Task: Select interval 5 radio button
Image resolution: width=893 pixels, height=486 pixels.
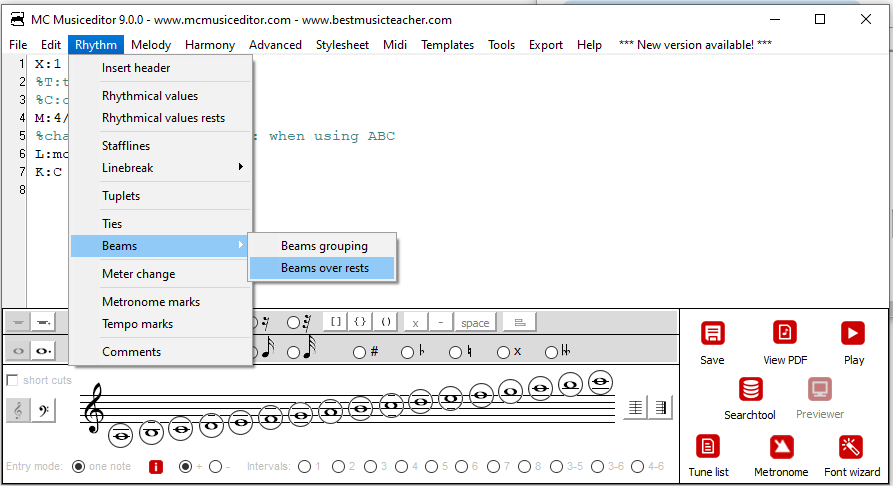Action: point(432,467)
